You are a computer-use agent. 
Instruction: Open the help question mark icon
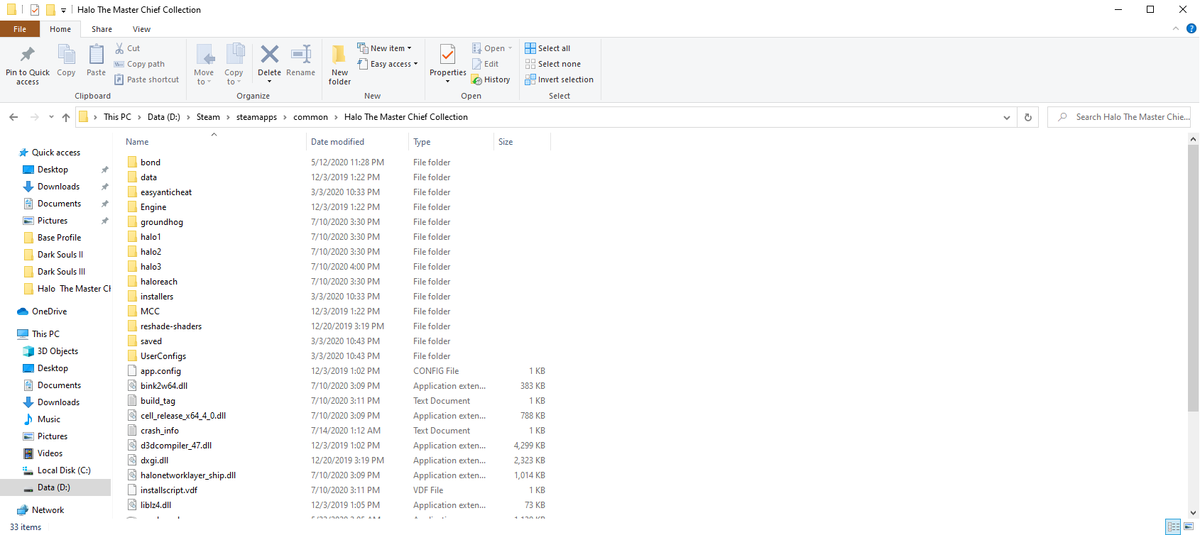(x=1190, y=29)
